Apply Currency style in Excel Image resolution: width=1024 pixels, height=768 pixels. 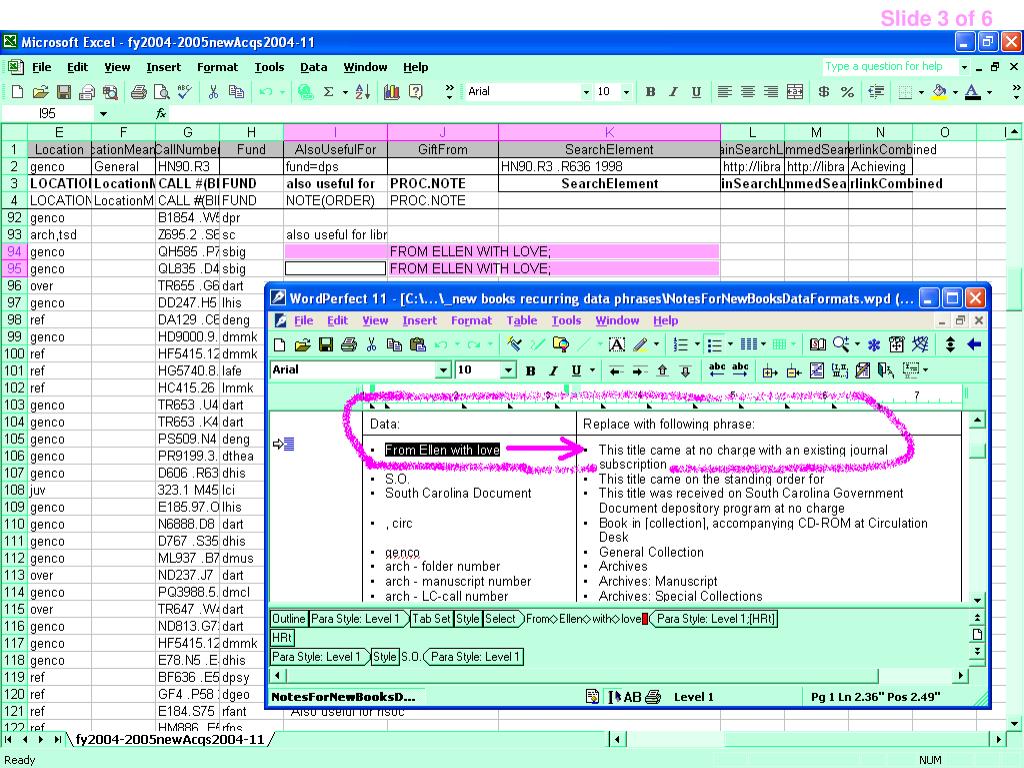click(824, 92)
